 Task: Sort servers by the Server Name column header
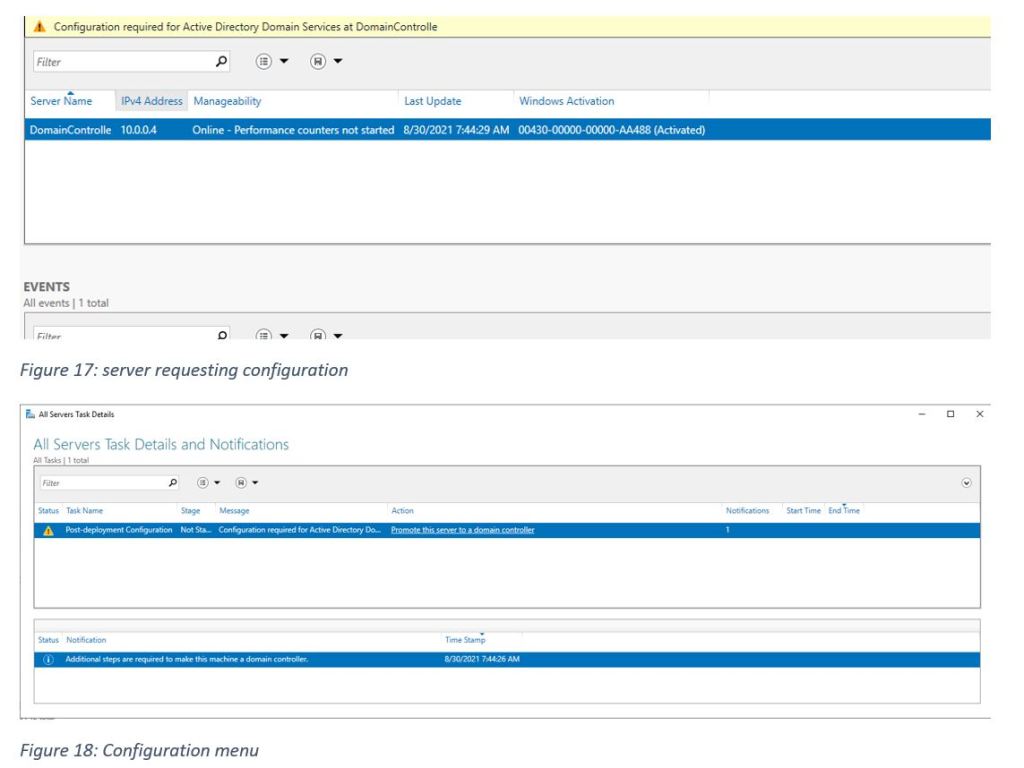61,102
